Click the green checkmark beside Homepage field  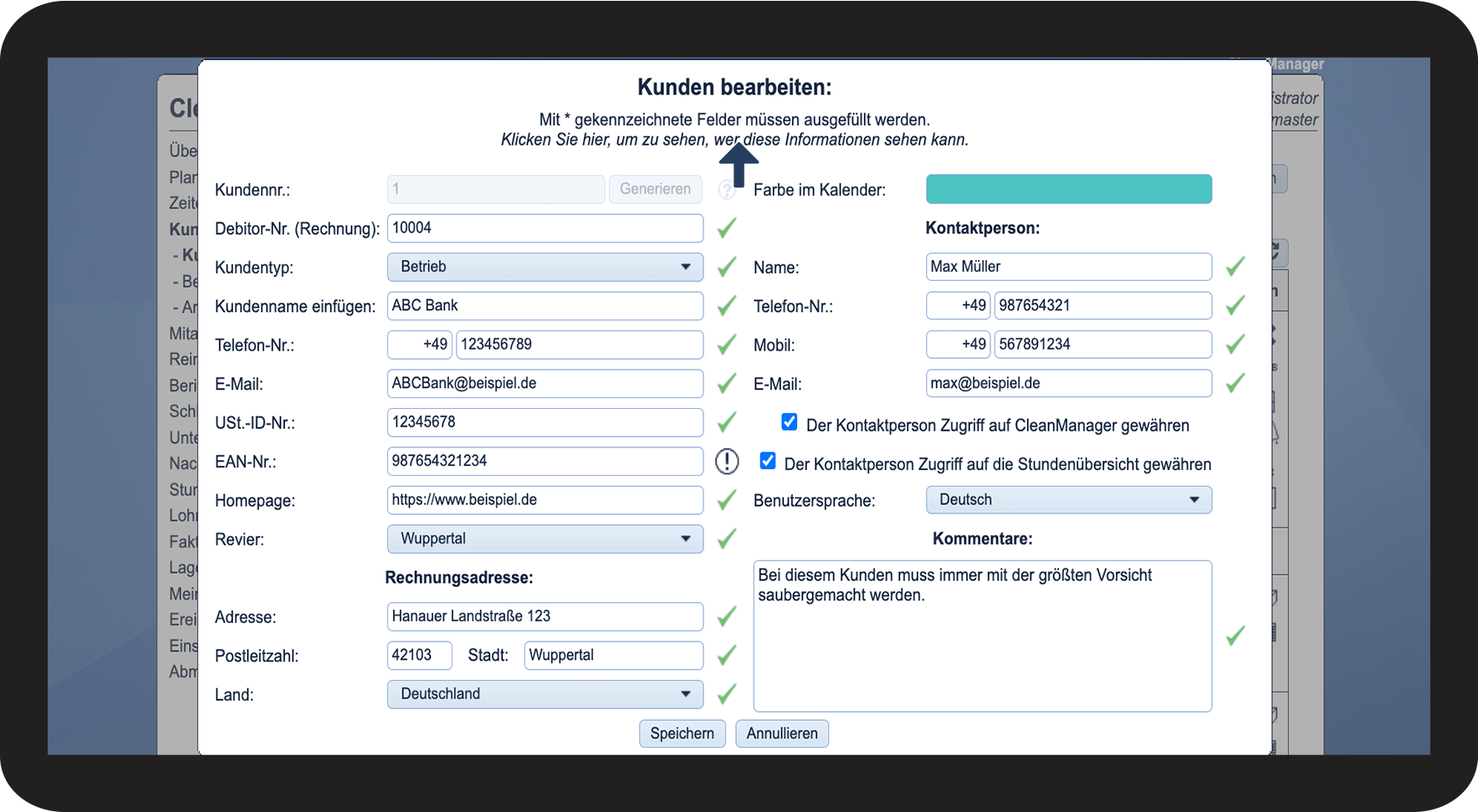(x=727, y=500)
